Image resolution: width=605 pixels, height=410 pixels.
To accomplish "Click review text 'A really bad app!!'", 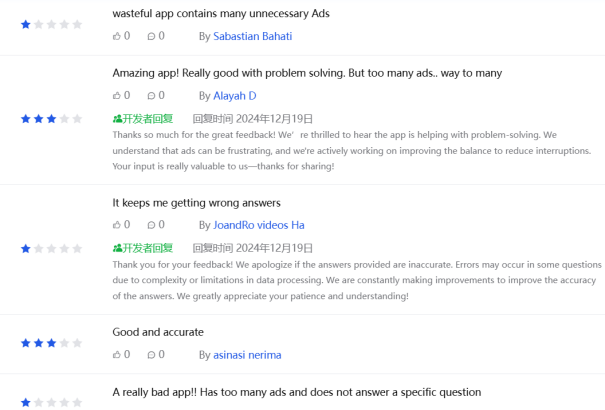I will point(155,392).
